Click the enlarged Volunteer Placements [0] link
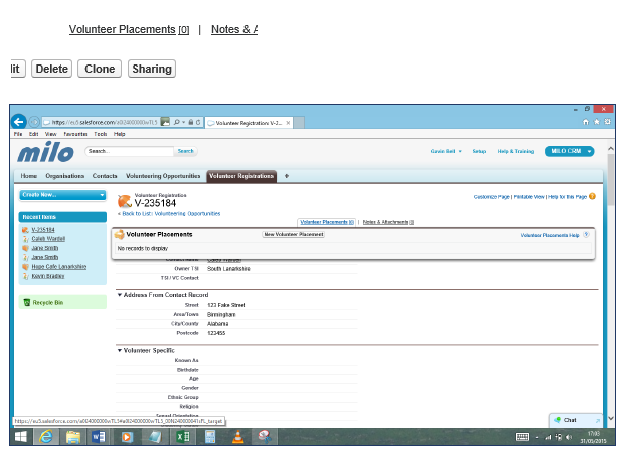Viewport: 621px width, 451px height. tap(129, 29)
